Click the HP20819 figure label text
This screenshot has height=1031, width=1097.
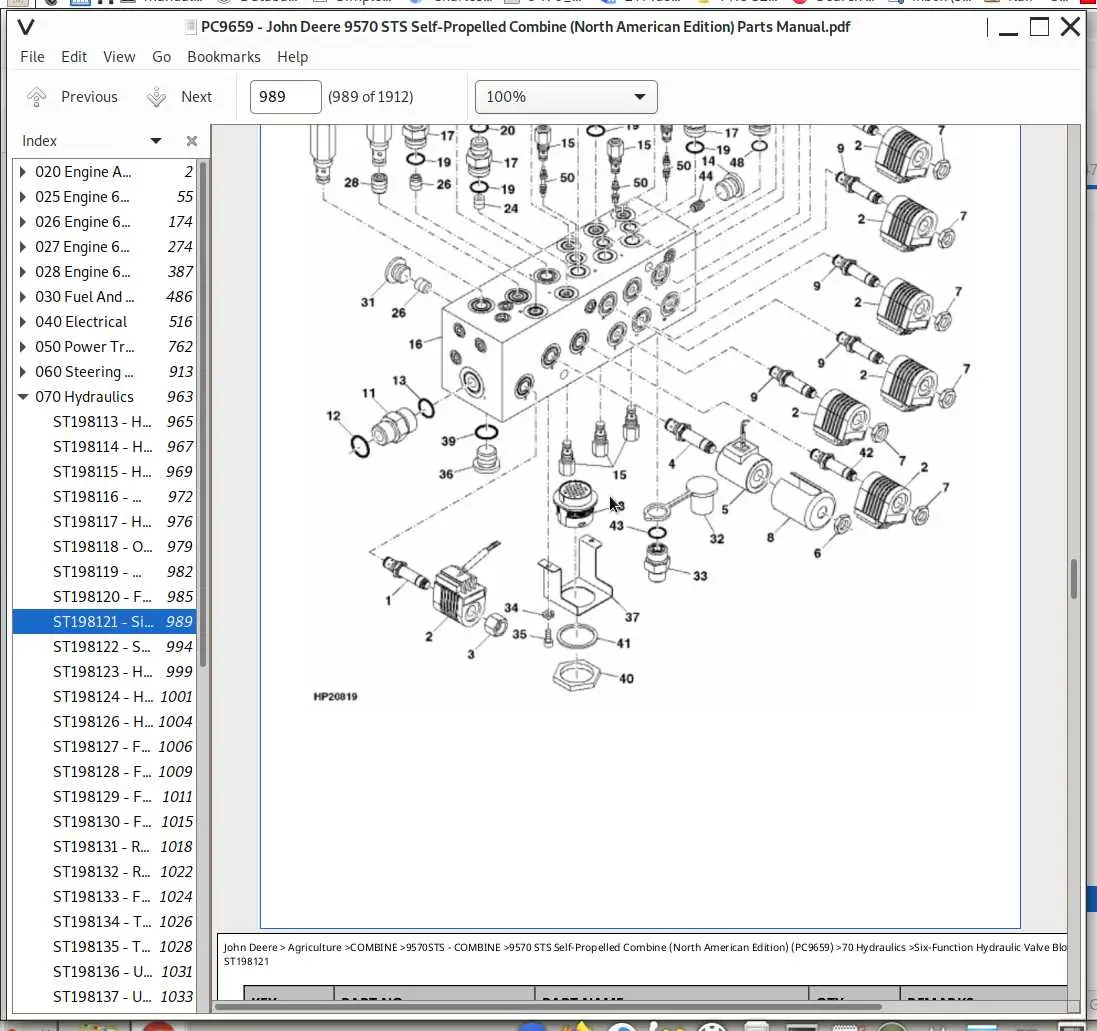pos(335,697)
